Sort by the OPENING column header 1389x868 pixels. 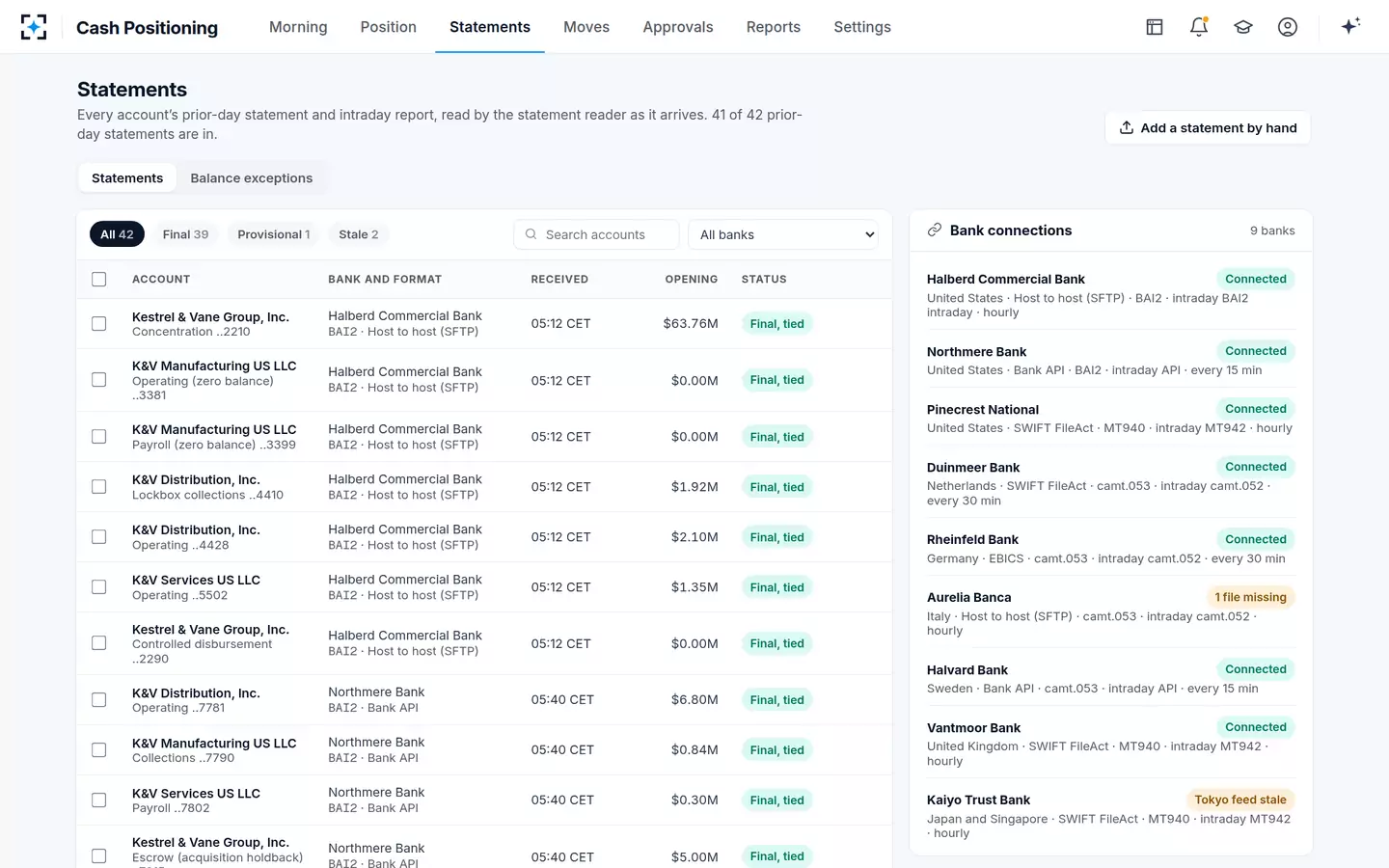[x=691, y=279]
